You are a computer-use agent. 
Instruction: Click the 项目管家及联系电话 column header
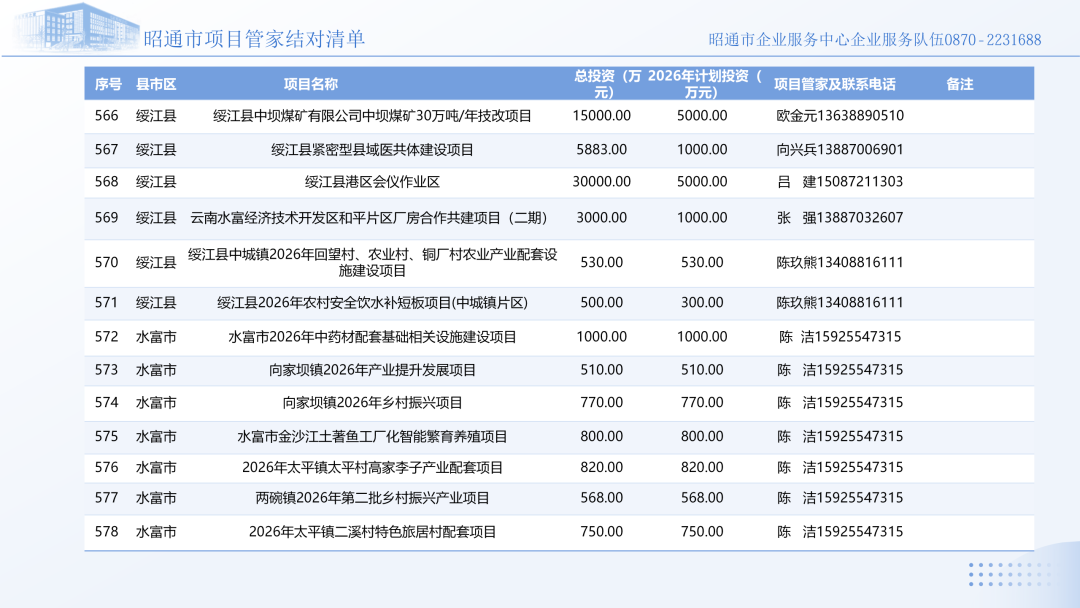point(834,84)
